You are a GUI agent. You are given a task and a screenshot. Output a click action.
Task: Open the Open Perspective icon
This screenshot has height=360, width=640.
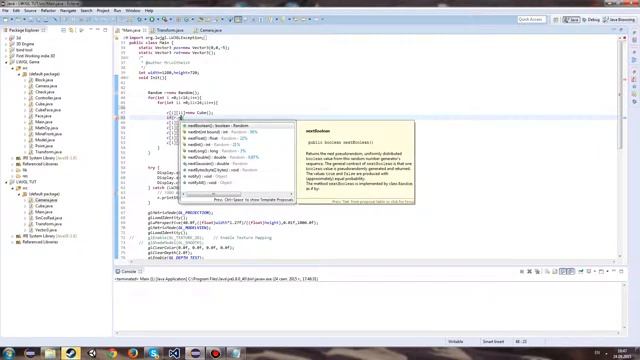pyautogui.click(x=556, y=20)
